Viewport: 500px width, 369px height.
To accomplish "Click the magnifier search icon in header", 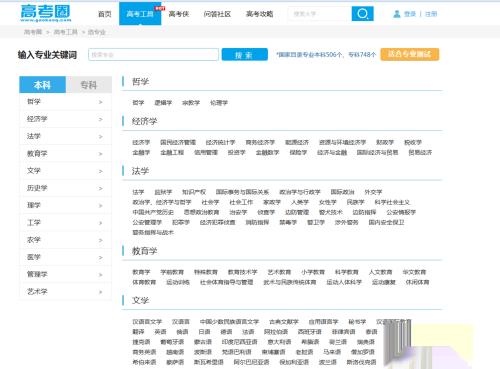I will point(362,14).
